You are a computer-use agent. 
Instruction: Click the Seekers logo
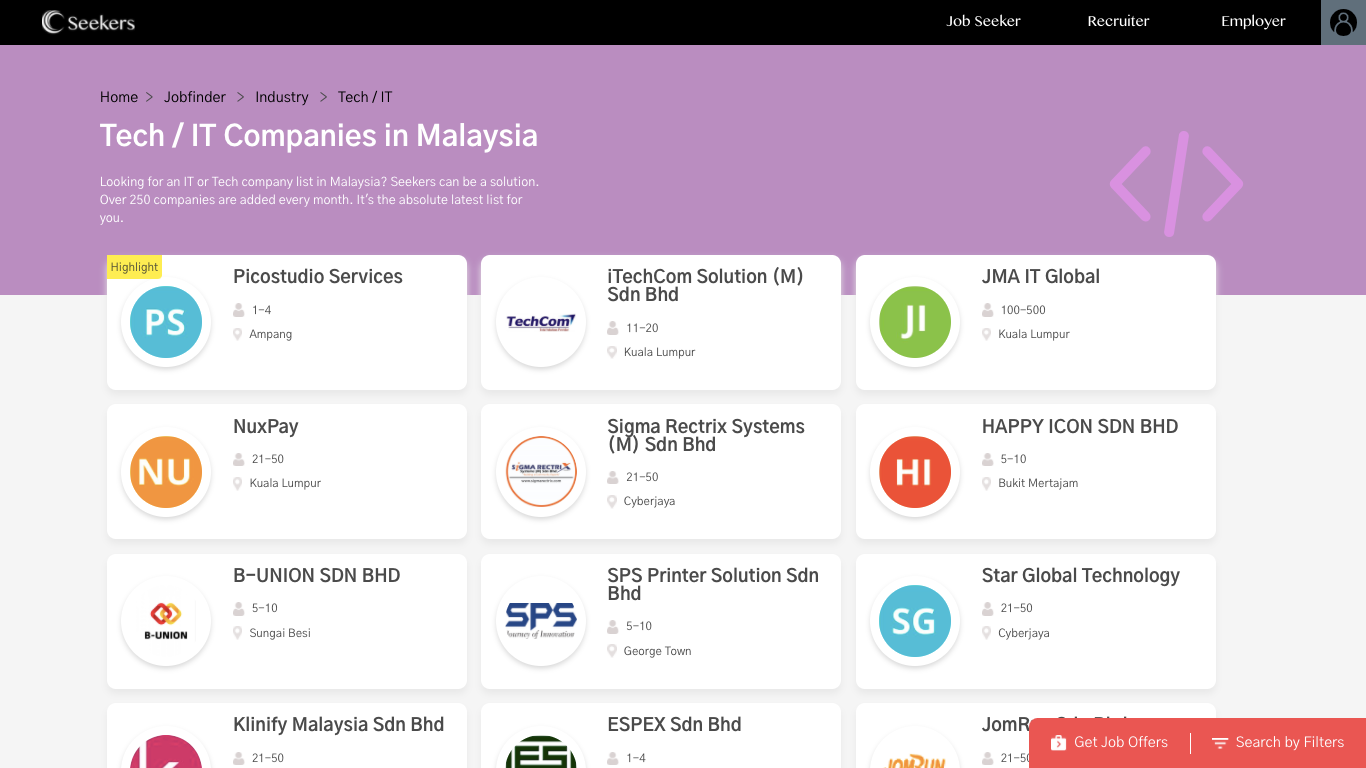[88, 21]
